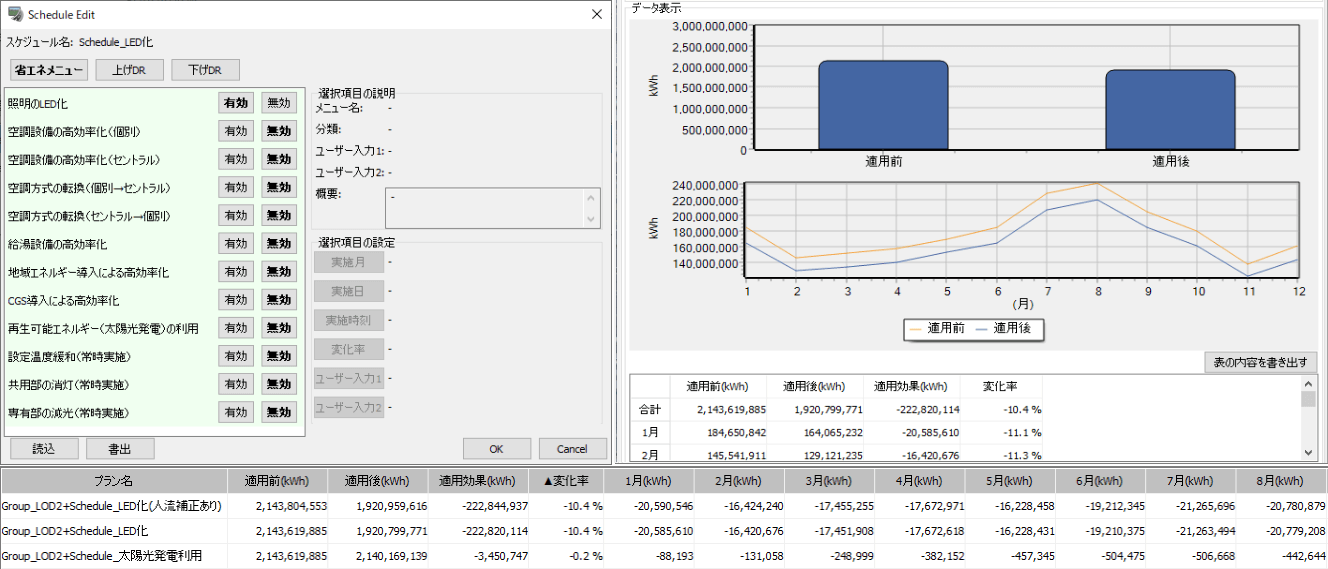The width and height of the screenshot is (1328, 569).
Task: Select the 1月 row in data table
Action: tap(836, 432)
